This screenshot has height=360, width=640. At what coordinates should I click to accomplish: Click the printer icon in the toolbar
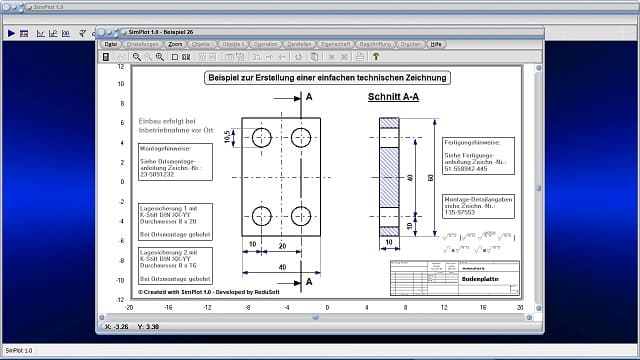tap(359, 57)
